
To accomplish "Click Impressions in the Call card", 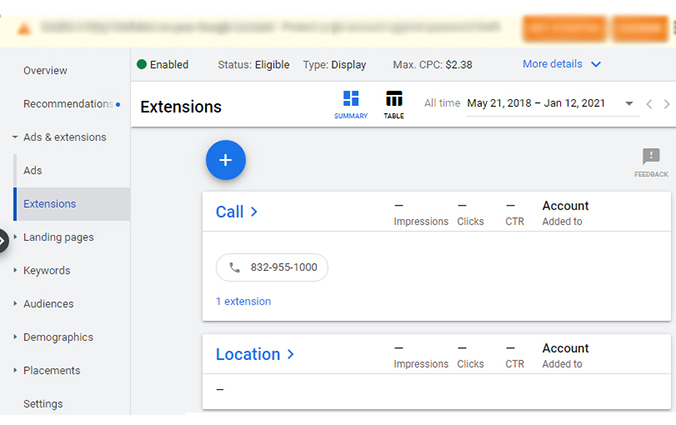I will (x=421, y=222).
